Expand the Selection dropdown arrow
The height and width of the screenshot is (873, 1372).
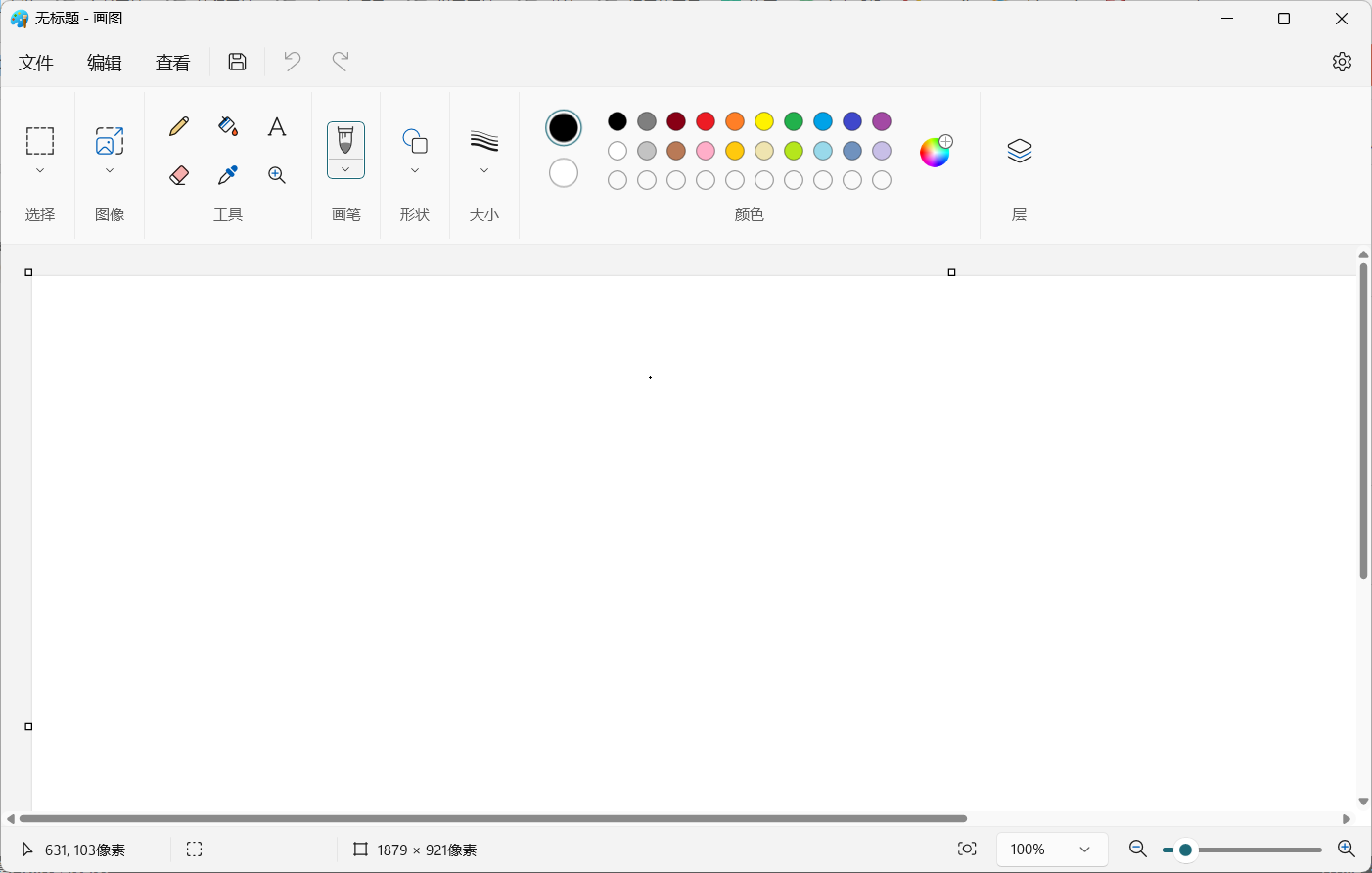[x=40, y=170]
